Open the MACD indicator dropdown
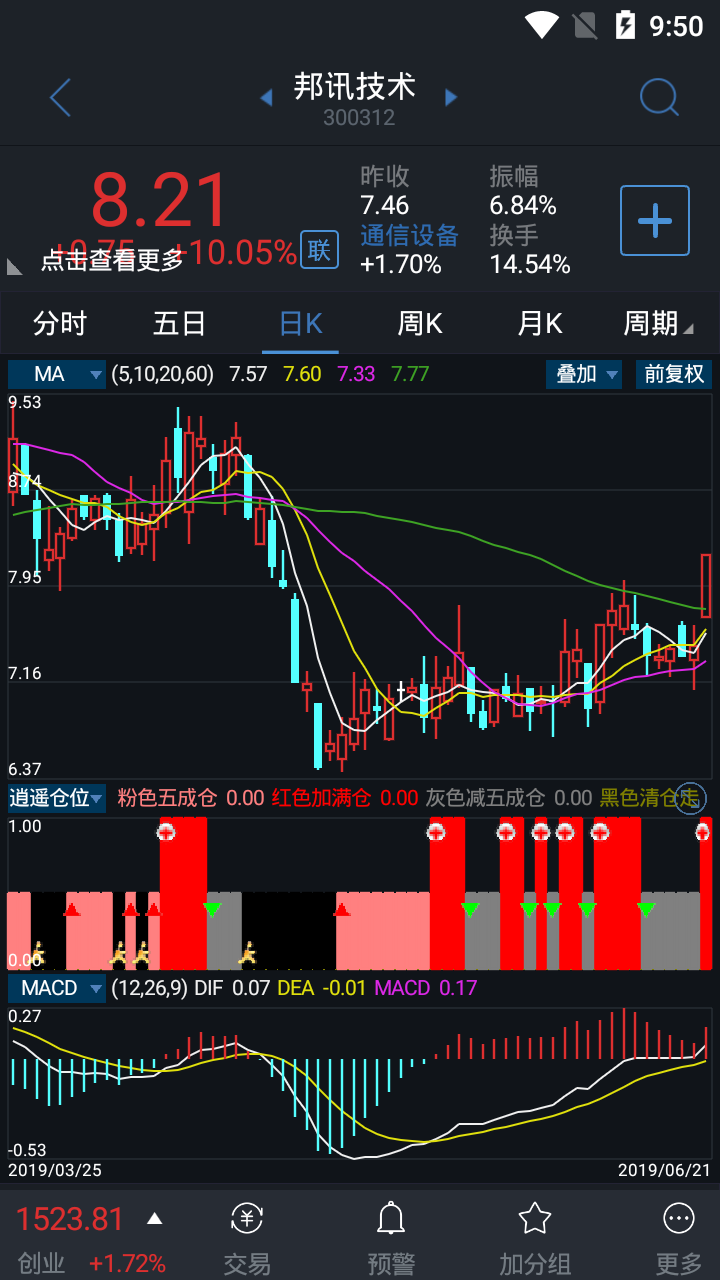720x1280 pixels. click(x=57, y=988)
